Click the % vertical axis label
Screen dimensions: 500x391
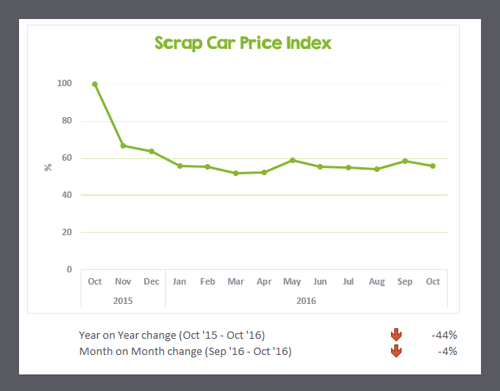[x=48, y=167]
